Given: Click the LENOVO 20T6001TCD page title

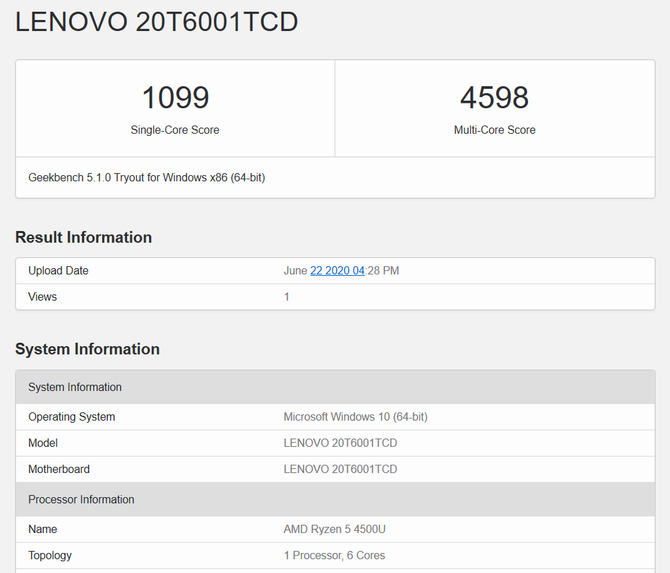Looking at the screenshot, I should (x=157, y=23).
